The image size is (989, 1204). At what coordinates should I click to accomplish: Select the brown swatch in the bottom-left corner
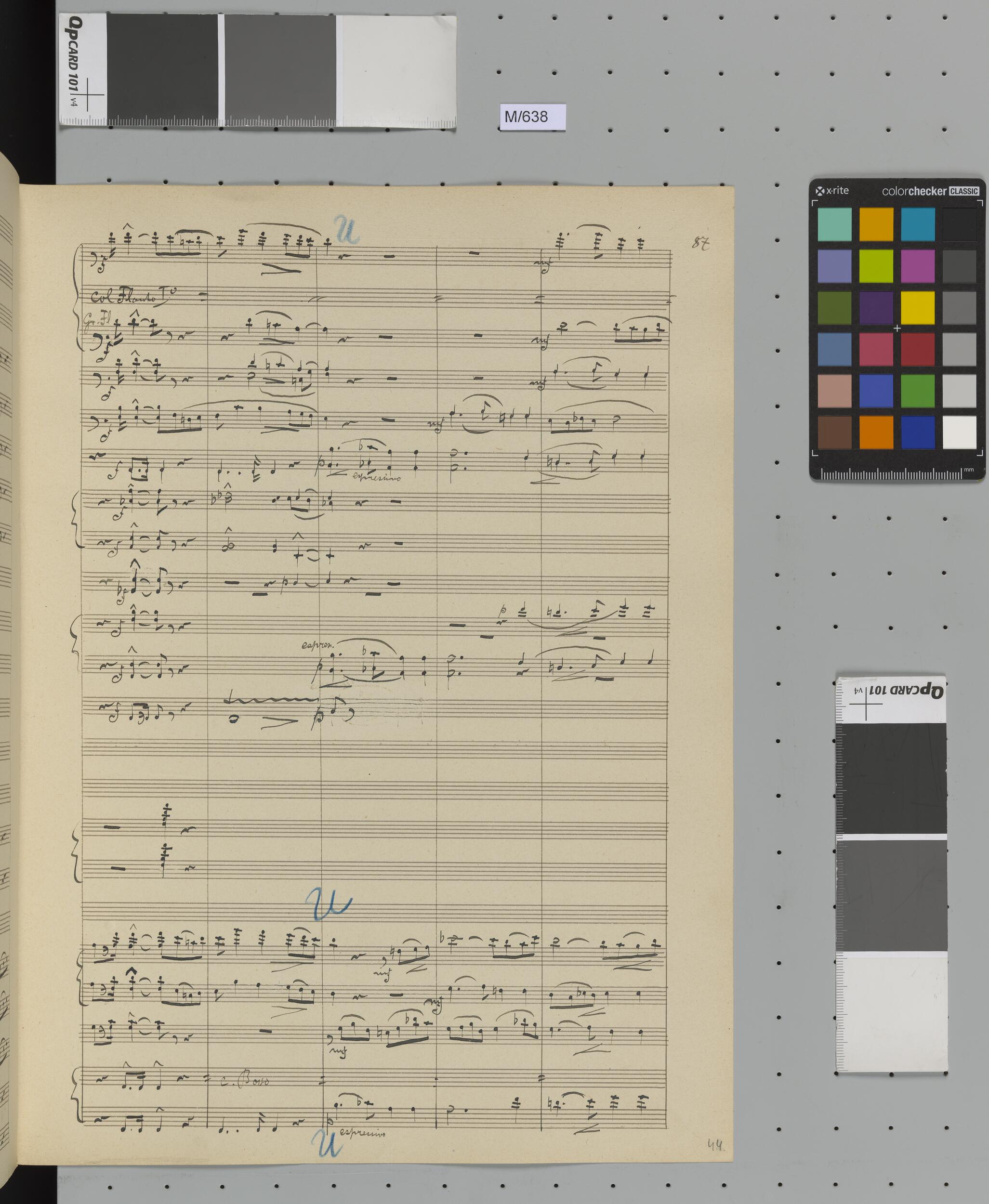pyautogui.click(x=835, y=433)
